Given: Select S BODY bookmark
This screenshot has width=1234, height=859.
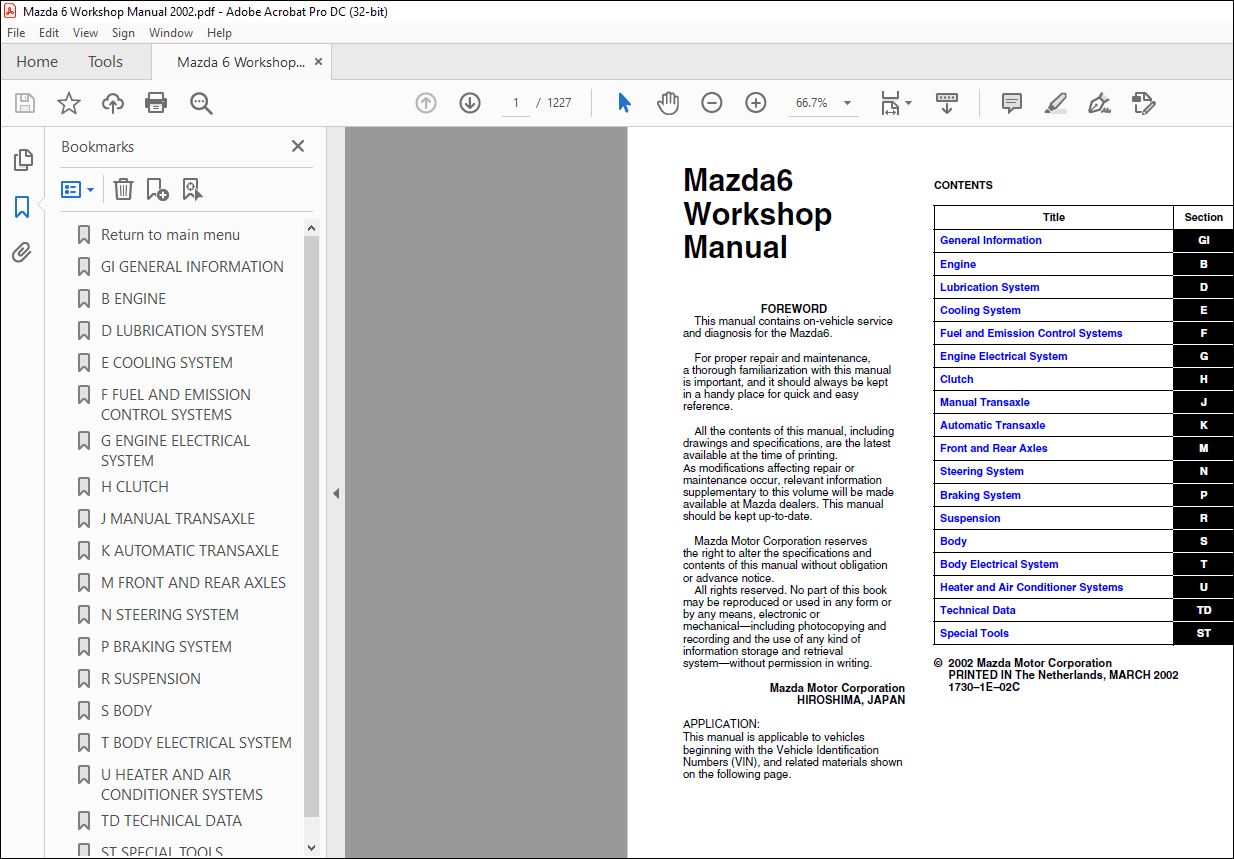Looking at the screenshot, I should click(x=126, y=711).
